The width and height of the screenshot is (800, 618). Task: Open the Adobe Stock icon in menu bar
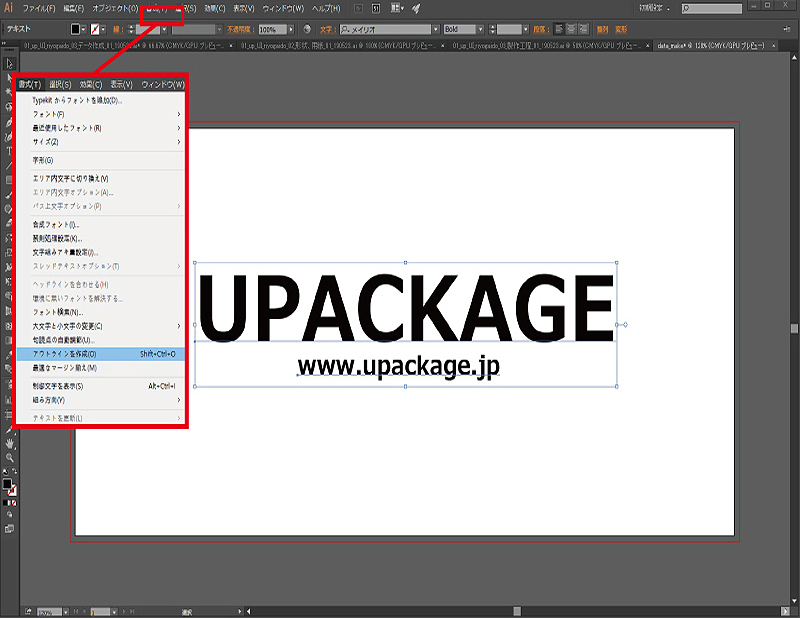tap(376, 8)
